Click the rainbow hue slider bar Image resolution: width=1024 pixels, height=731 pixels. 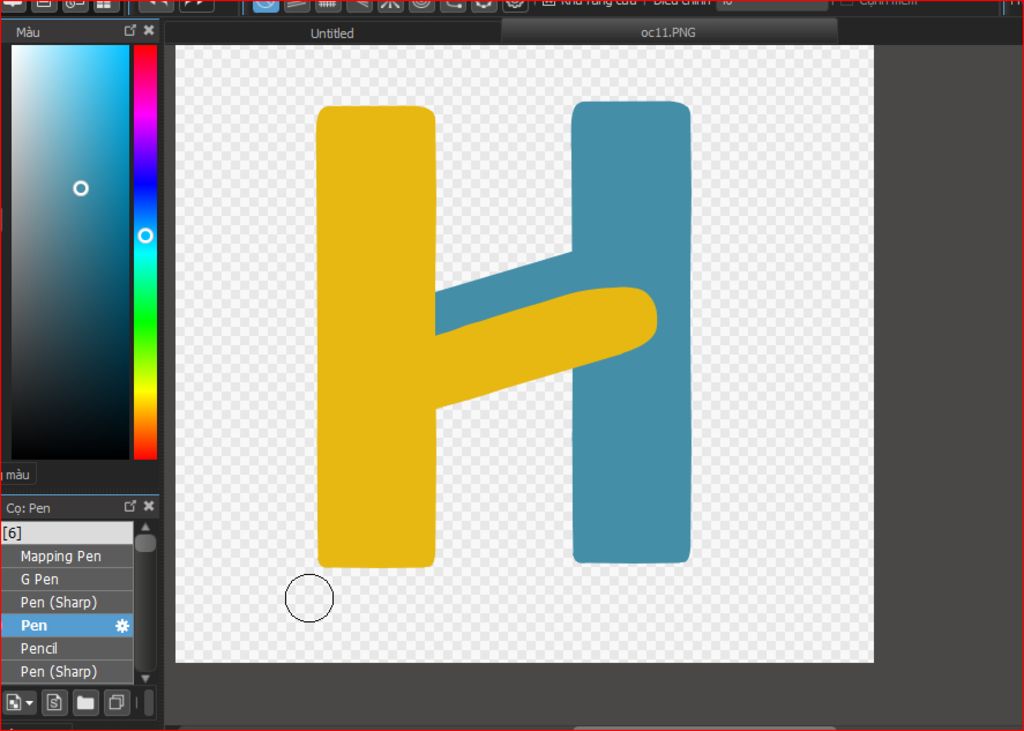pyautogui.click(x=145, y=252)
